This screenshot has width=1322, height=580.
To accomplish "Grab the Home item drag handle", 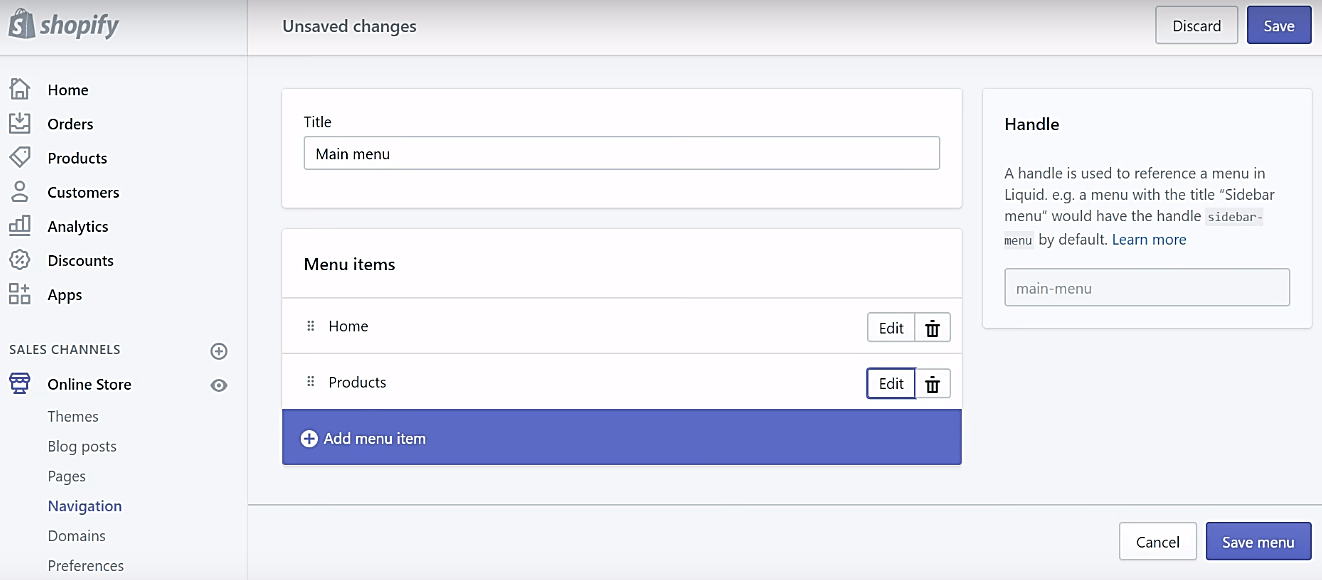I will (x=310, y=326).
